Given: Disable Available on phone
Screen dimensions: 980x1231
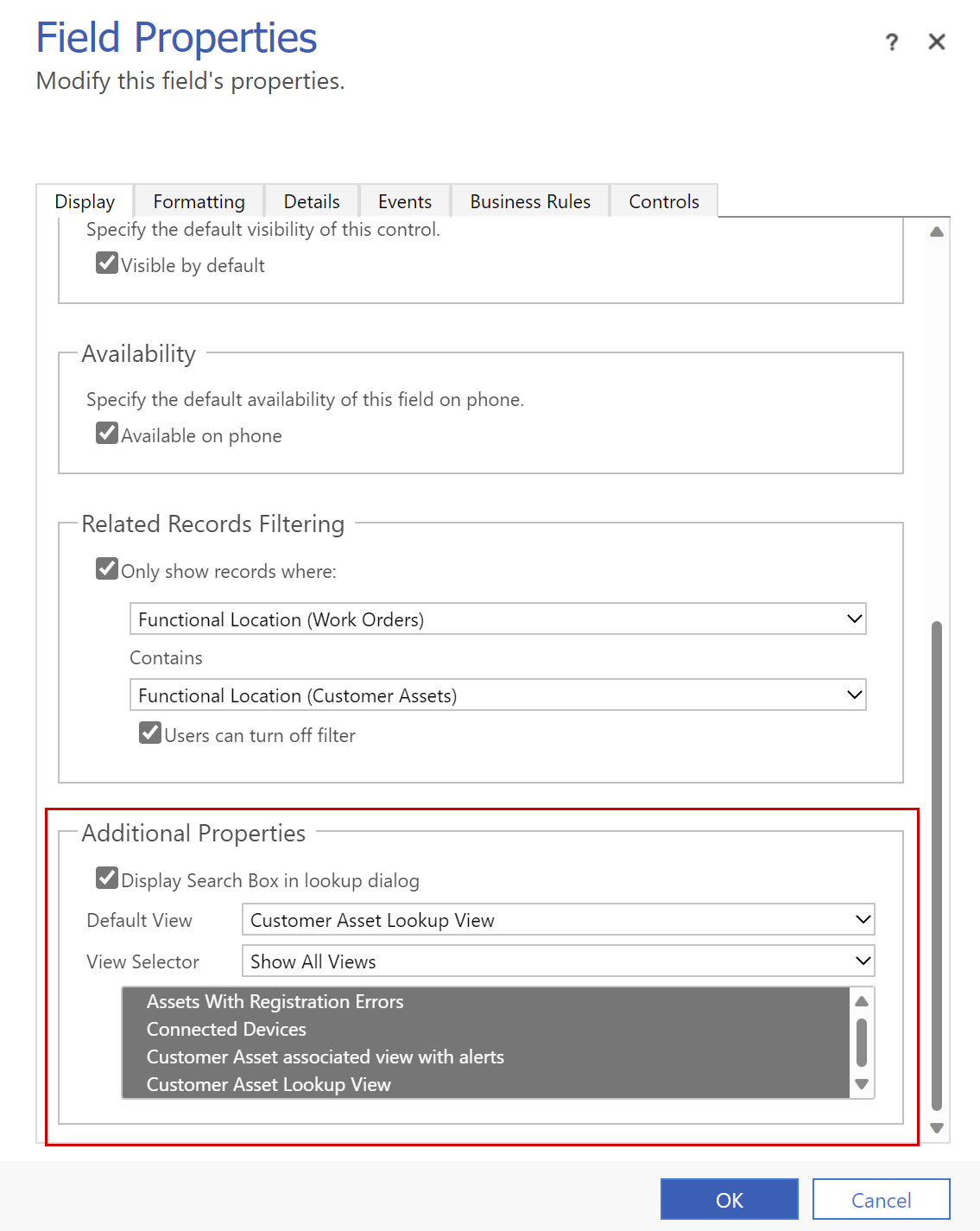Looking at the screenshot, I should click(106, 432).
